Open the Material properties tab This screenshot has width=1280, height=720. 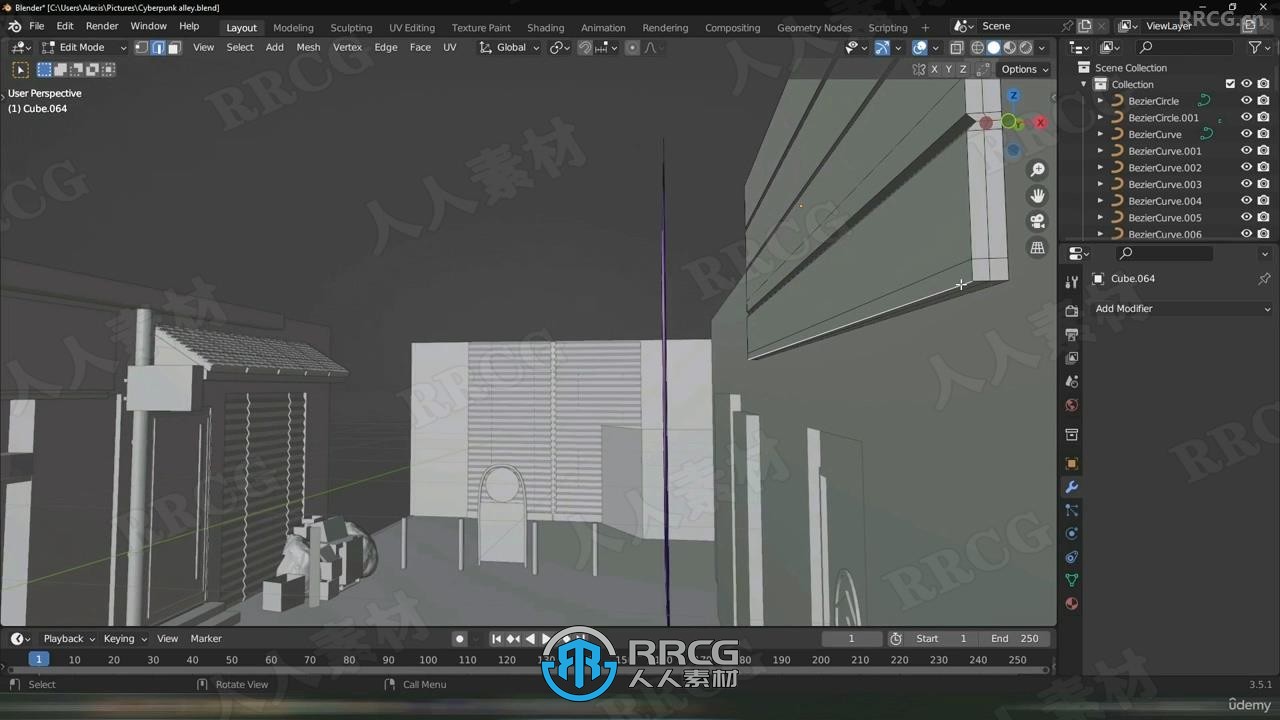pos(1072,604)
